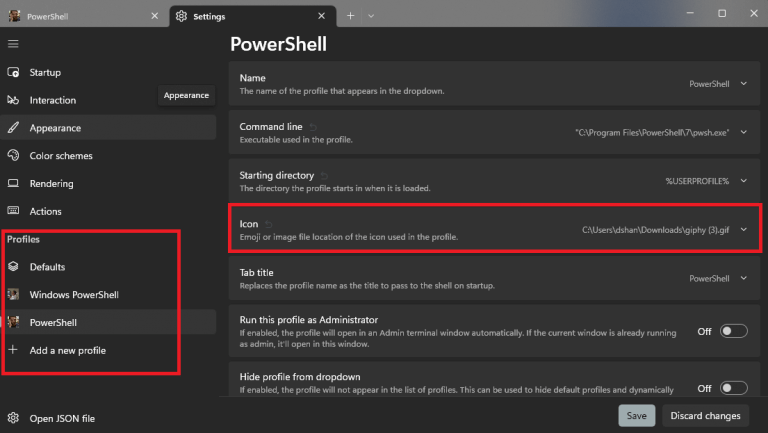This screenshot has width=768, height=433.
Task: Click the Open JSON file gear icon
Action: tap(13, 418)
